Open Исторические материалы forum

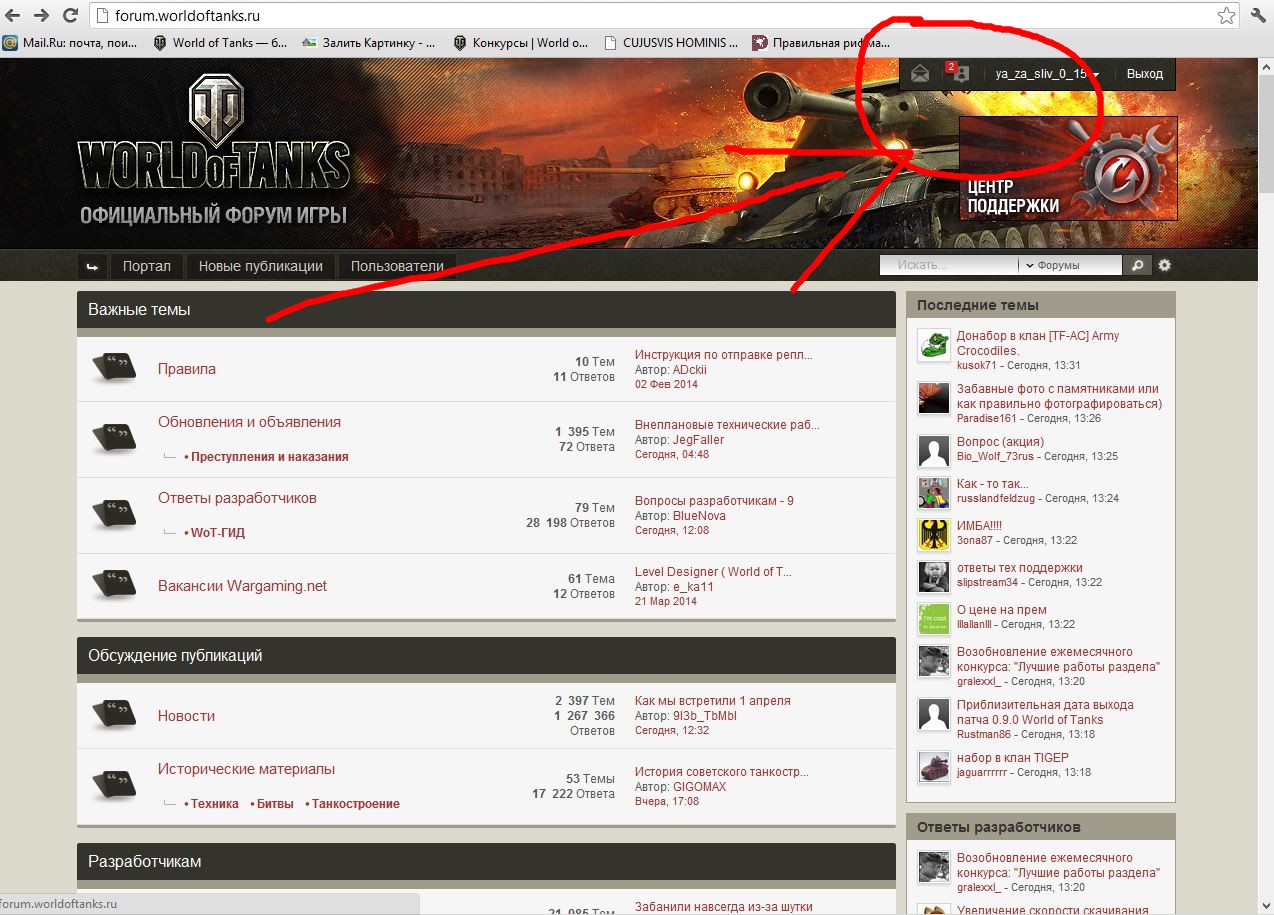point(246,769)
